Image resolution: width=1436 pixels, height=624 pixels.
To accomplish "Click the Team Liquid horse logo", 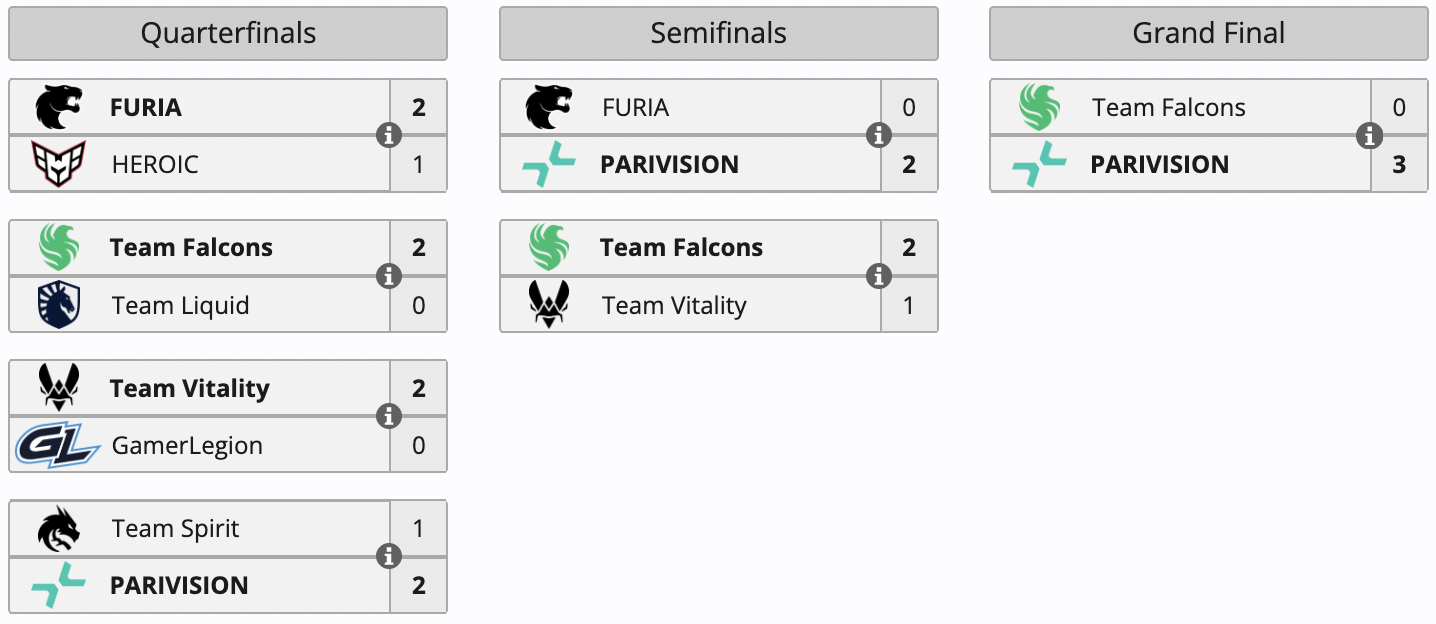I will point(59,305).
